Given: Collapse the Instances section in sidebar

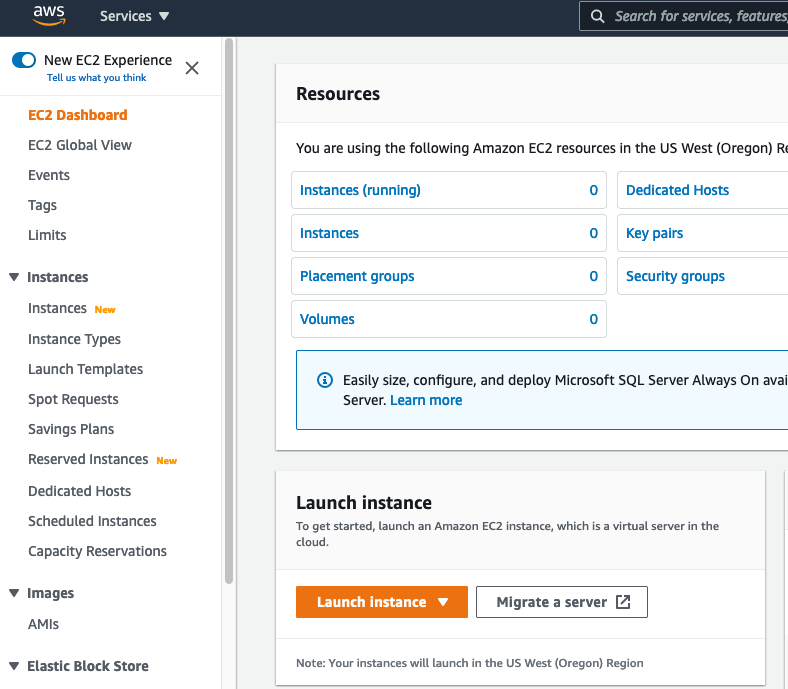Looking at the screenshot, I should tap(14, 277).
